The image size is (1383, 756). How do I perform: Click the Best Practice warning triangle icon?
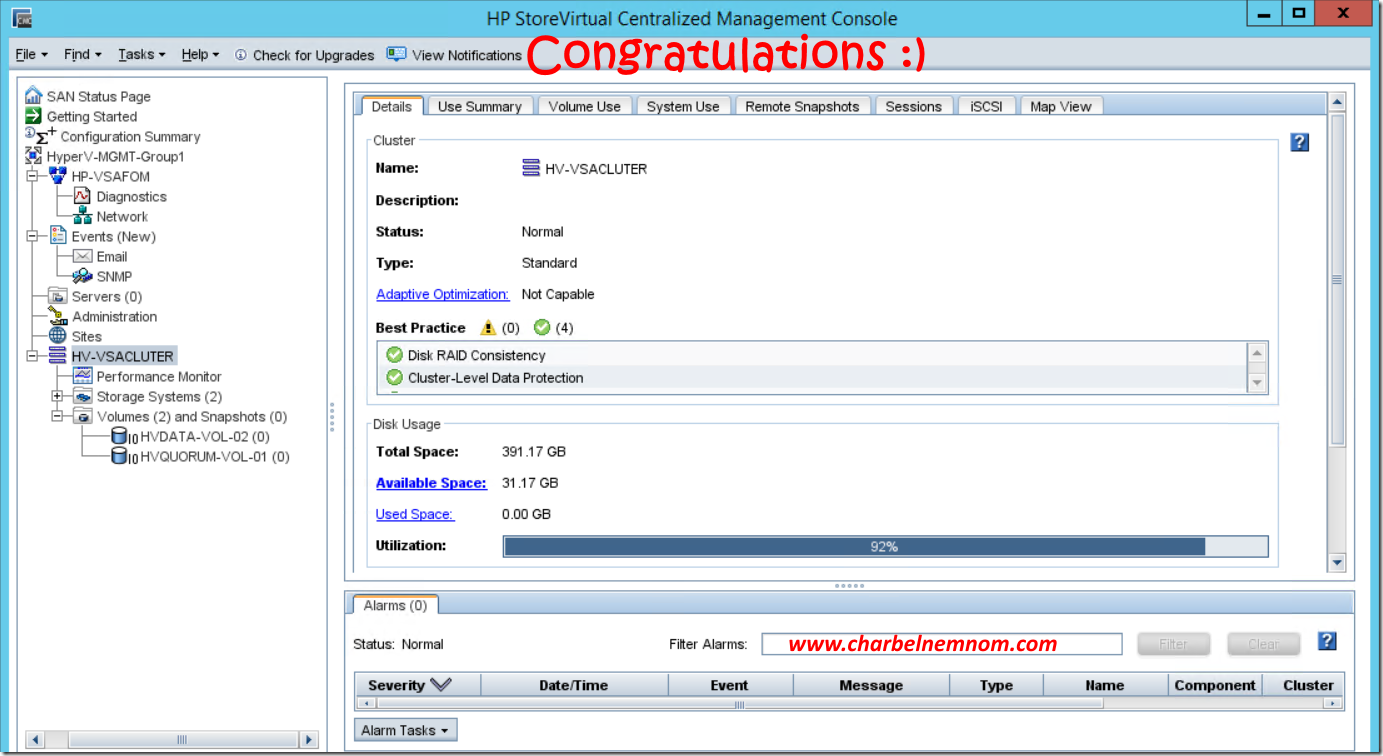click(x=488, y=327)
